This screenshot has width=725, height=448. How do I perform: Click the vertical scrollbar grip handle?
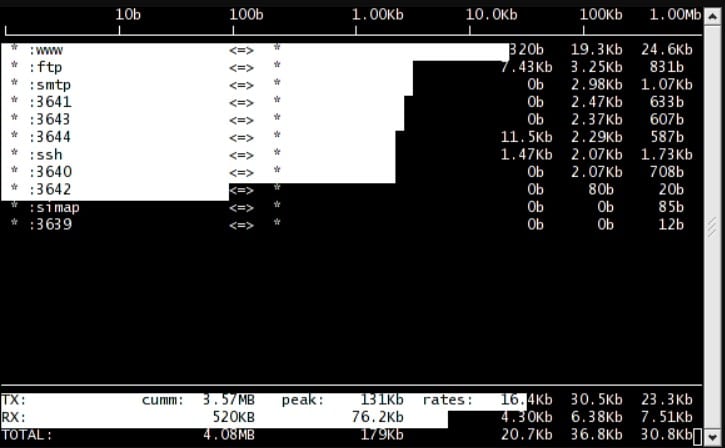[713, 227]
